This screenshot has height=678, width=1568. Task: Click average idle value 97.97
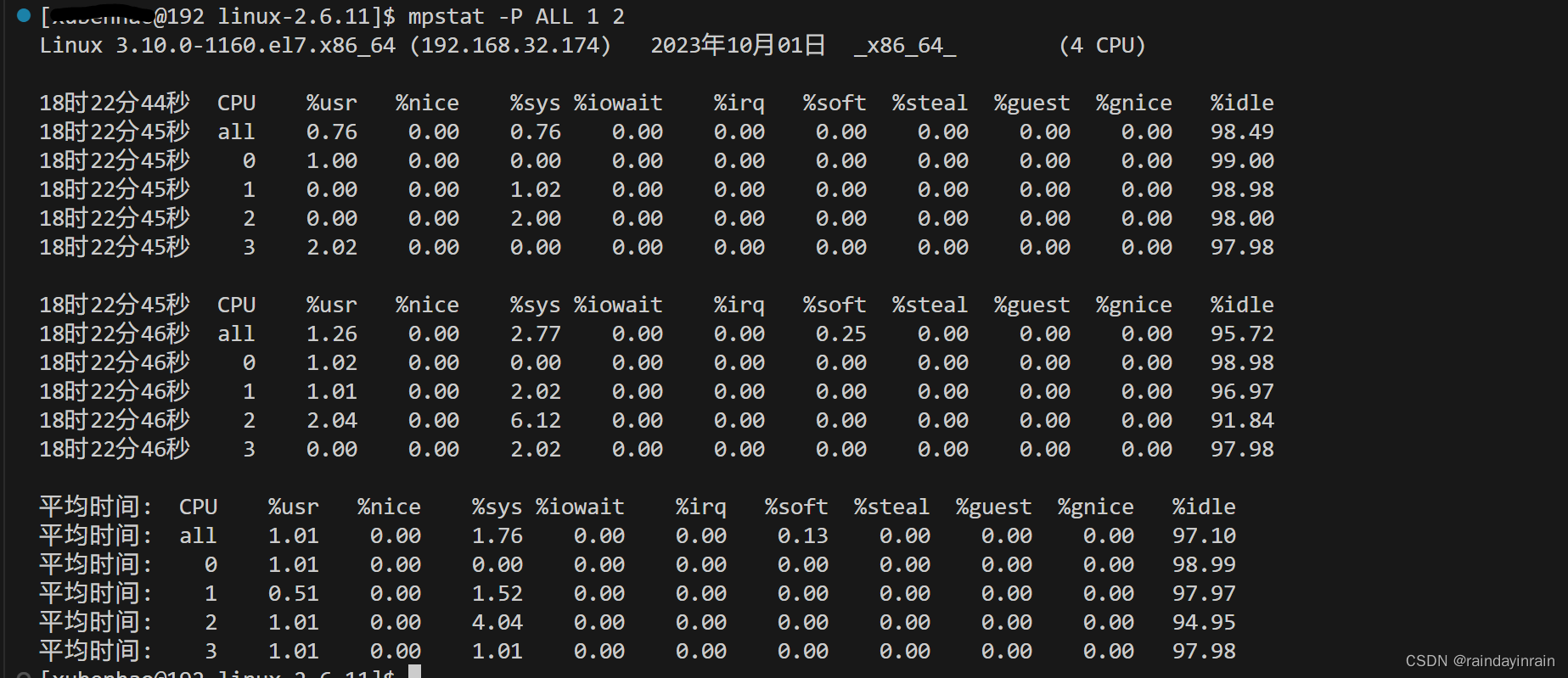pos(1204,593)
